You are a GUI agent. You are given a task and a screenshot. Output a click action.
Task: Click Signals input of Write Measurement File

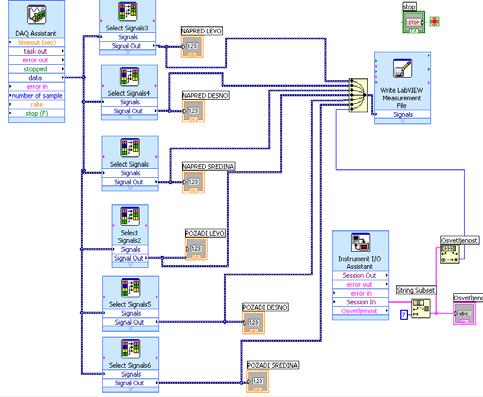[x=402, y=114]
